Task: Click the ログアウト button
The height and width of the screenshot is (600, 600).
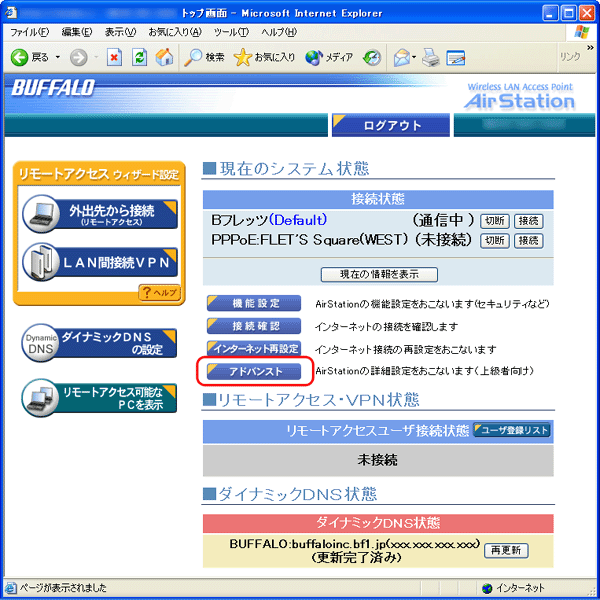Action: 391,125
